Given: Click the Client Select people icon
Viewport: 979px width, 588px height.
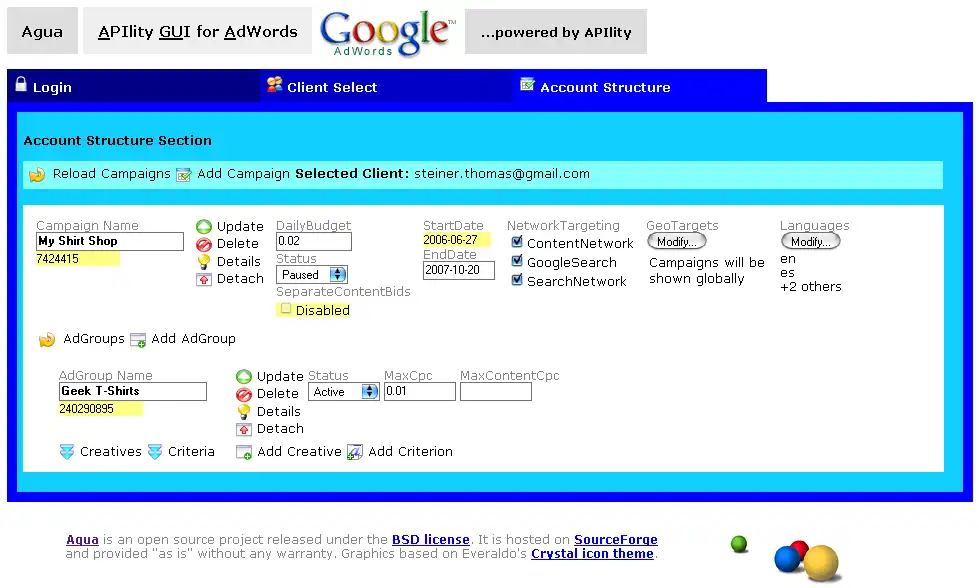Looking at the screenshot, I should coord(274,84).
